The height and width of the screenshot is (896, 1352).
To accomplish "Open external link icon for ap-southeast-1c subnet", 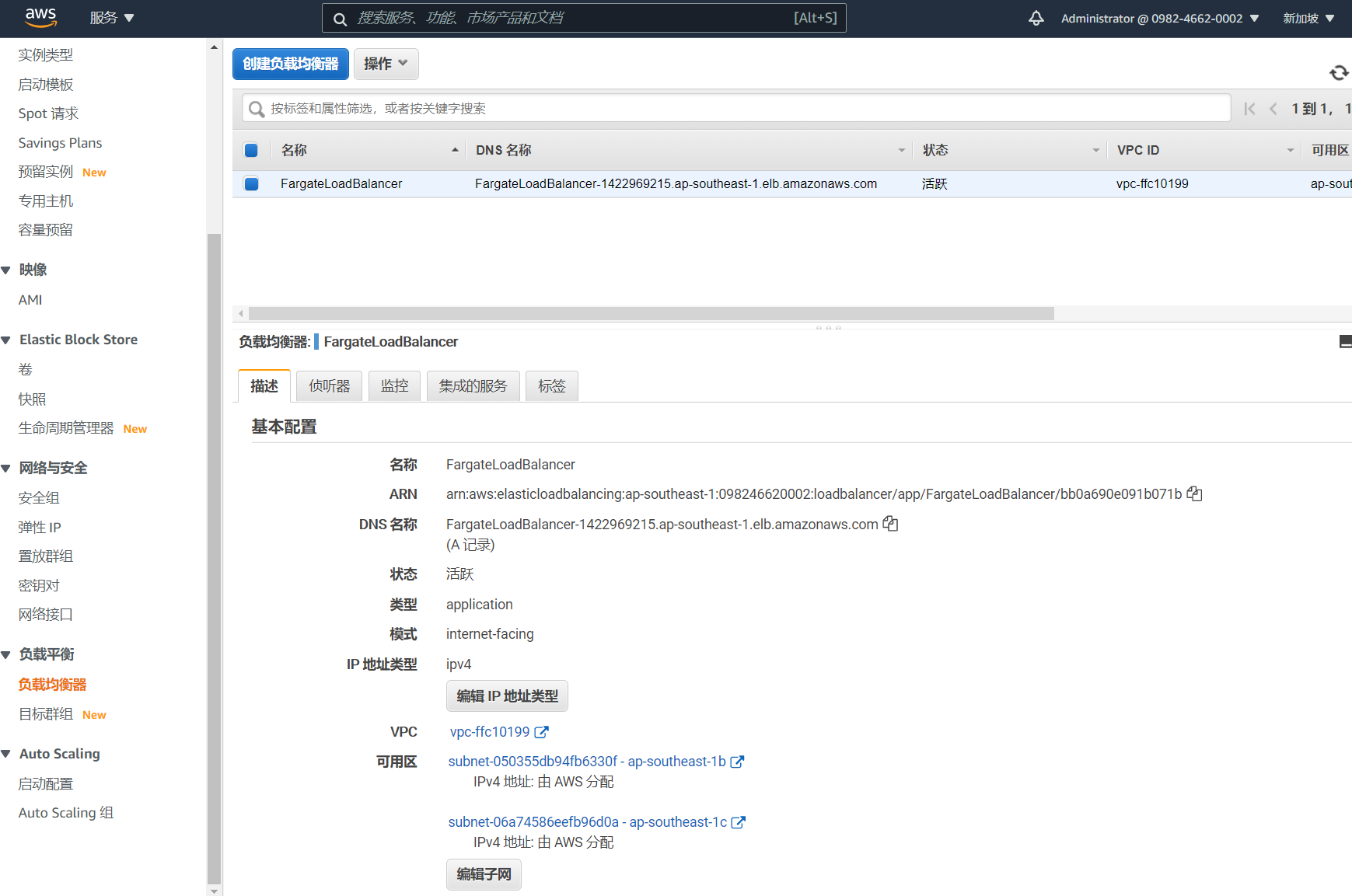I will [739, 822].
